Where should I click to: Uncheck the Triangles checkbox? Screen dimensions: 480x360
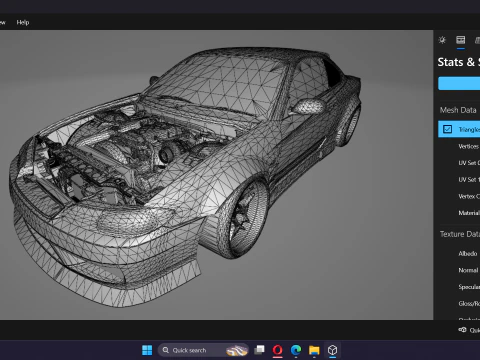click(447, 129)
